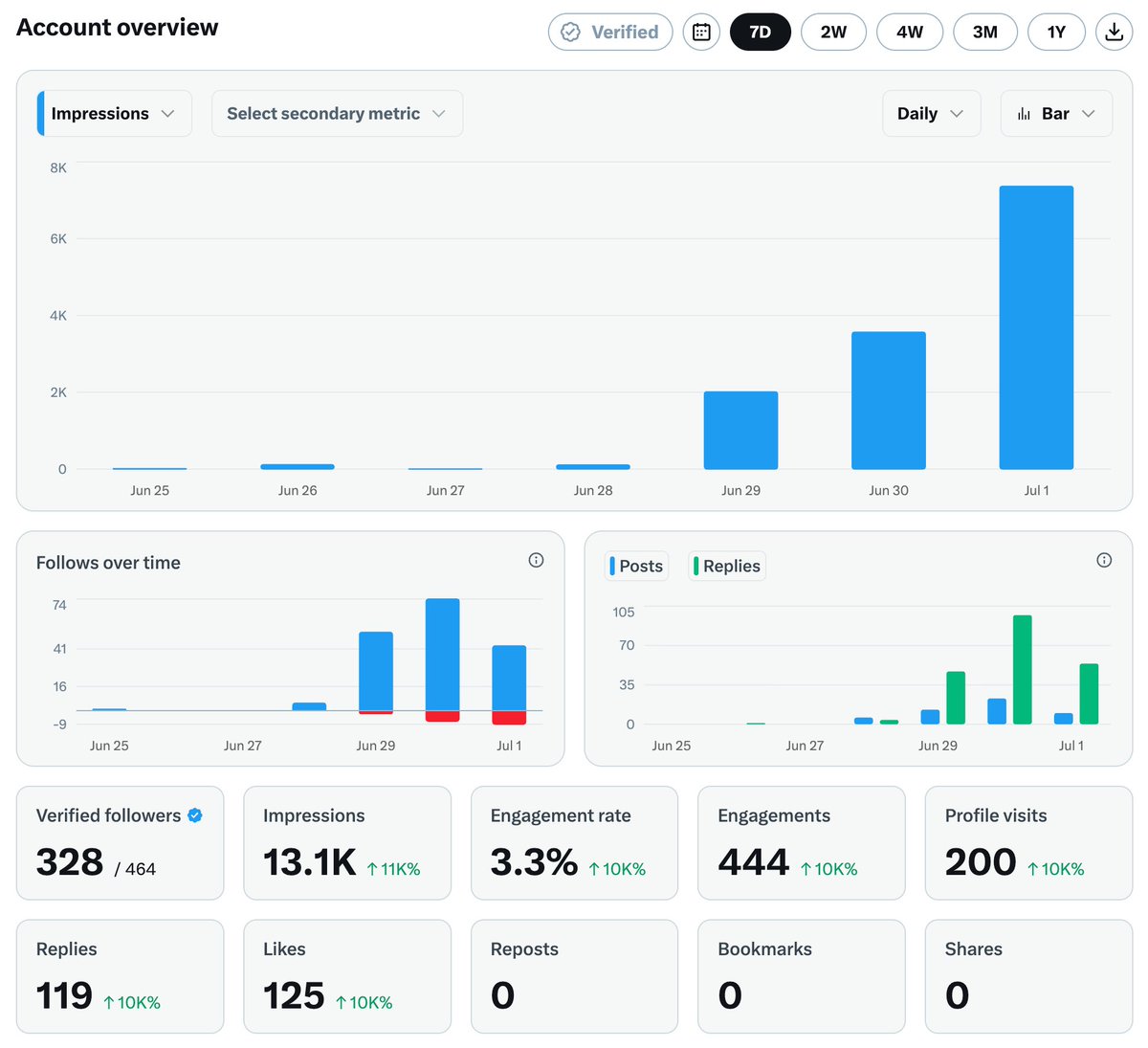Open the Replies 119 stat card
Screen dimensions: 1148x1048
[x=121, y=976]
